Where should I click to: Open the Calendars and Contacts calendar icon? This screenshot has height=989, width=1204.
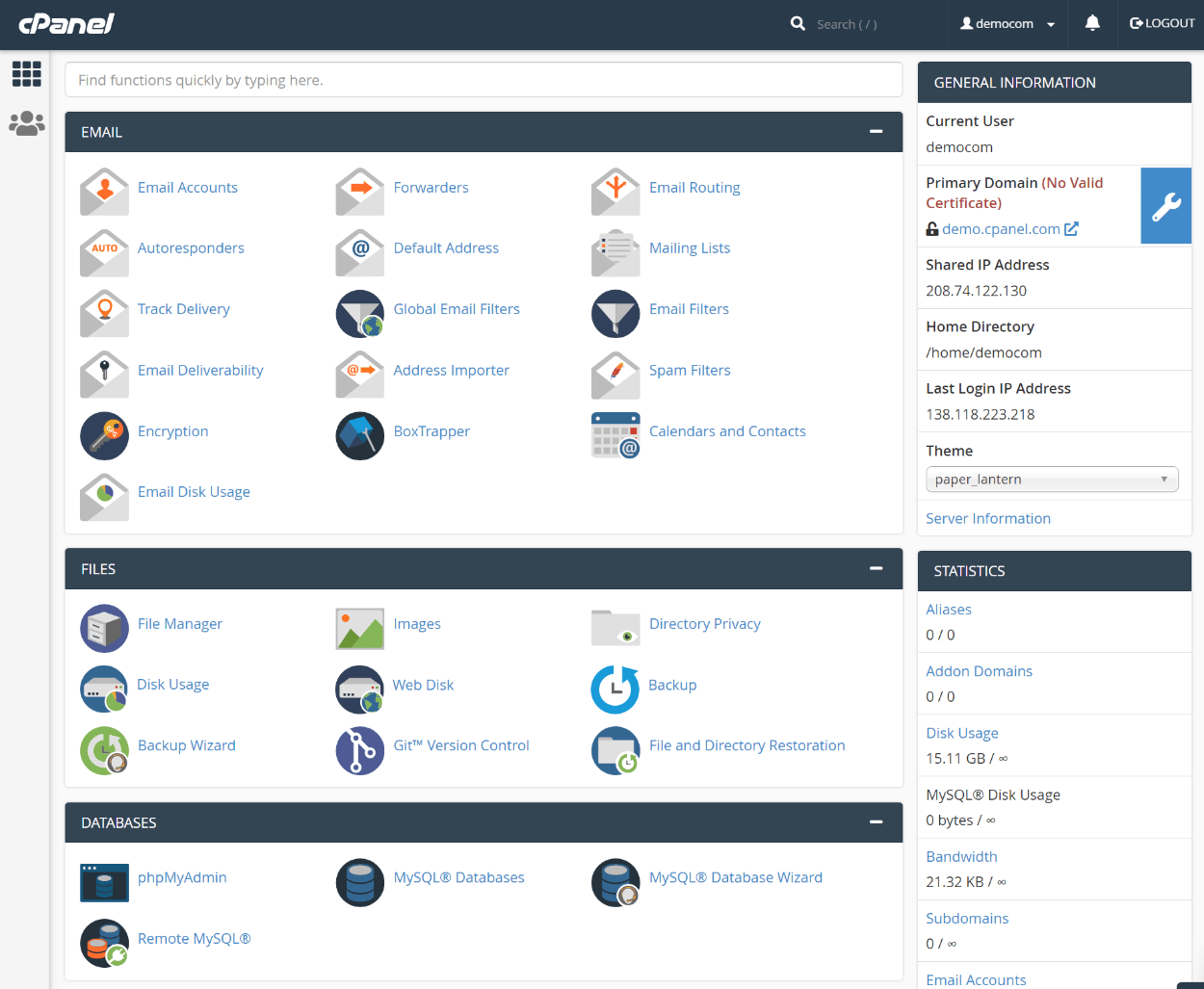pos(615,435)
